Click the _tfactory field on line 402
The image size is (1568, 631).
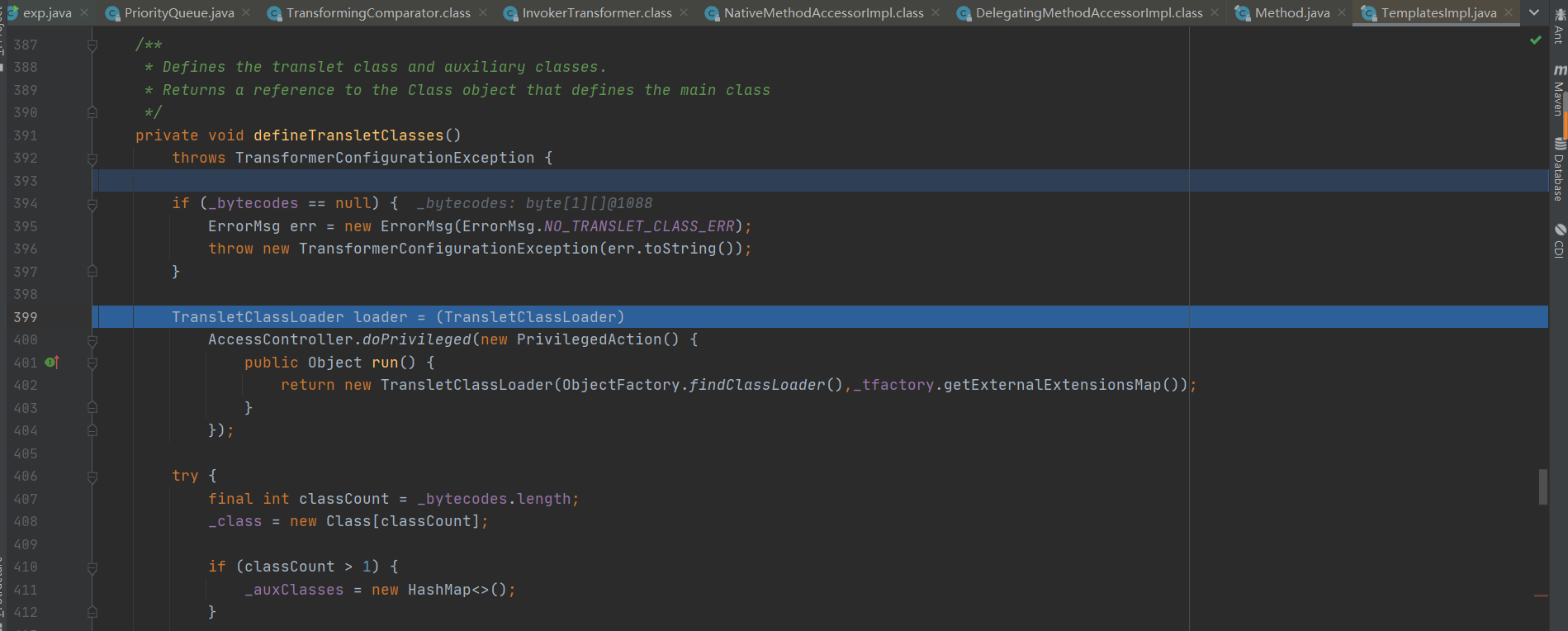894,385
